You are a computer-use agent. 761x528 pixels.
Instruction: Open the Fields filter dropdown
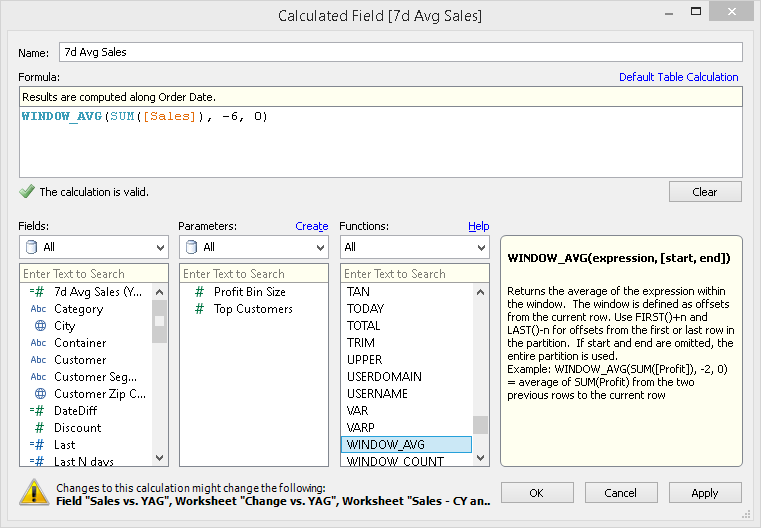point(93,247)
